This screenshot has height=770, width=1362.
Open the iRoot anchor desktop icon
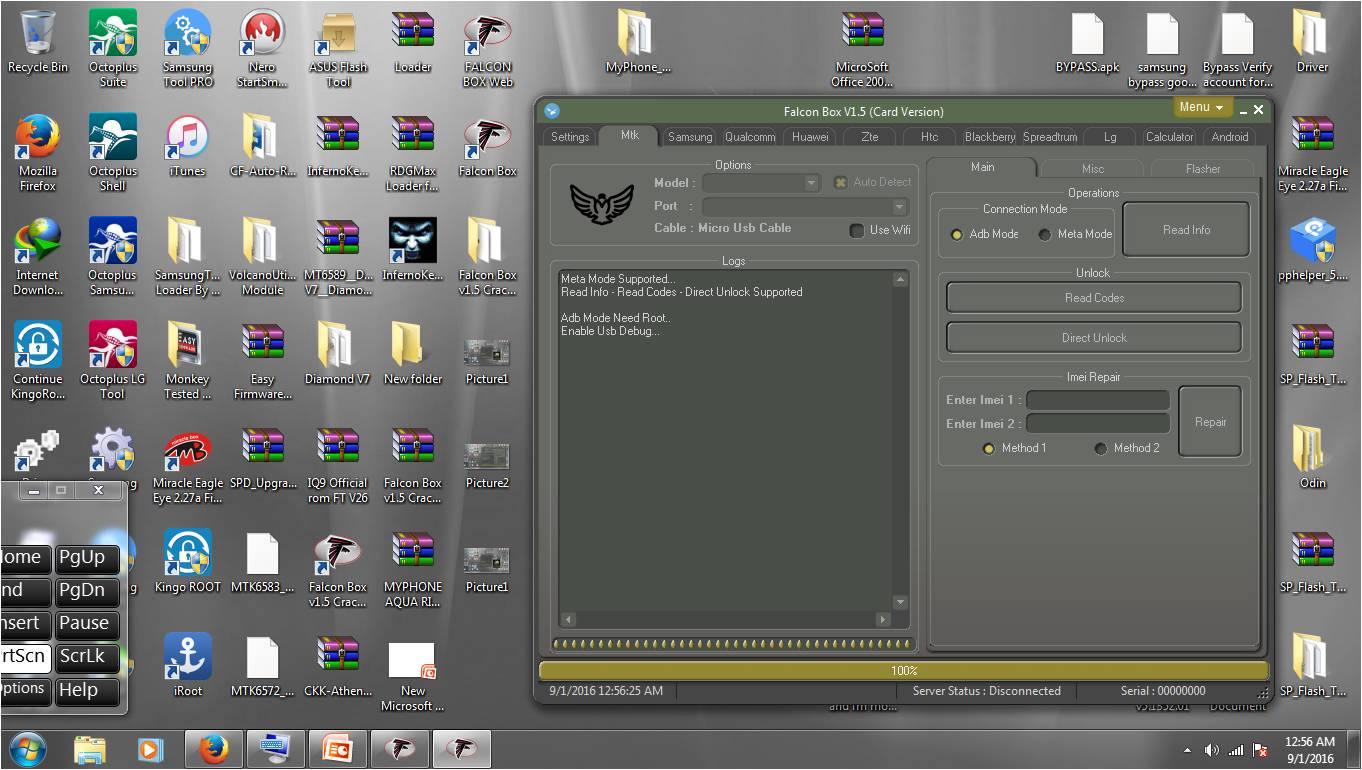[187, 664]
